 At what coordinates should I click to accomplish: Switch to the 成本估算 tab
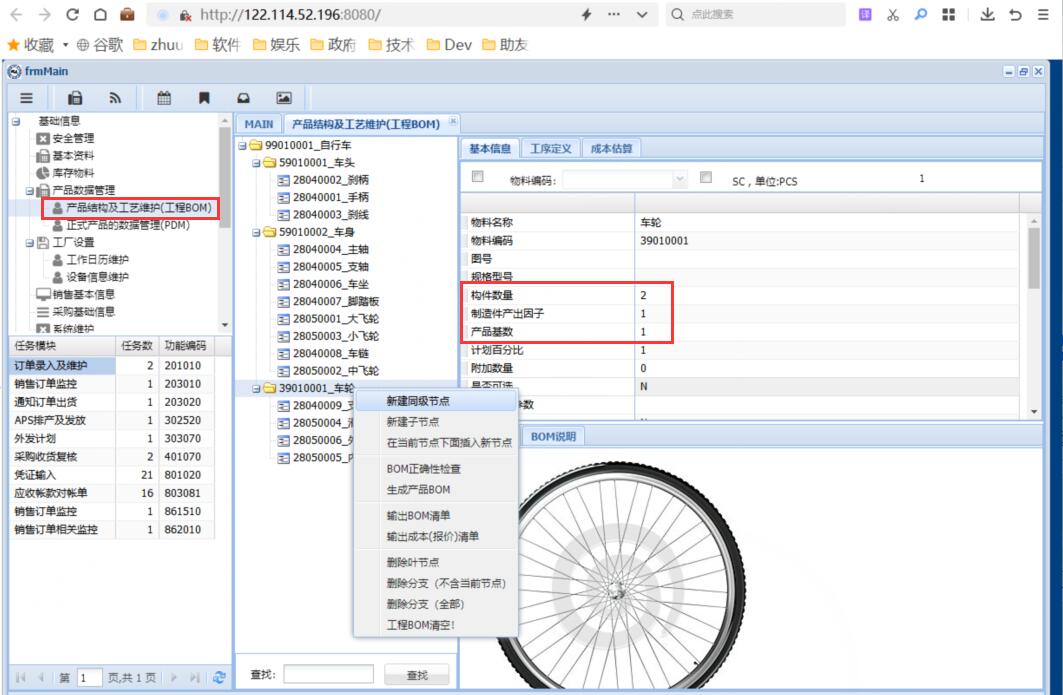coord(611,148)
